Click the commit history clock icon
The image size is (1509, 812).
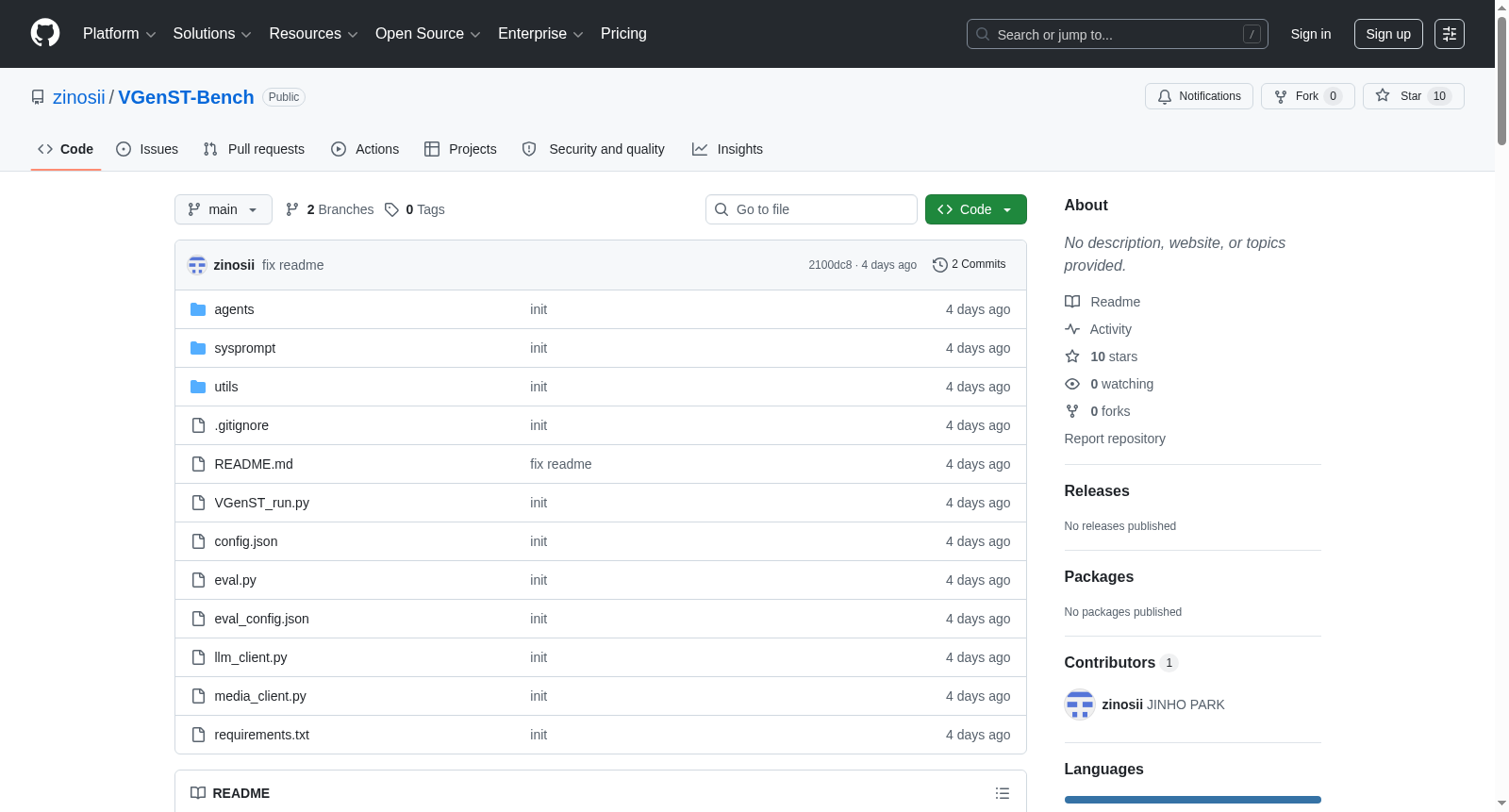click(939, 265)
